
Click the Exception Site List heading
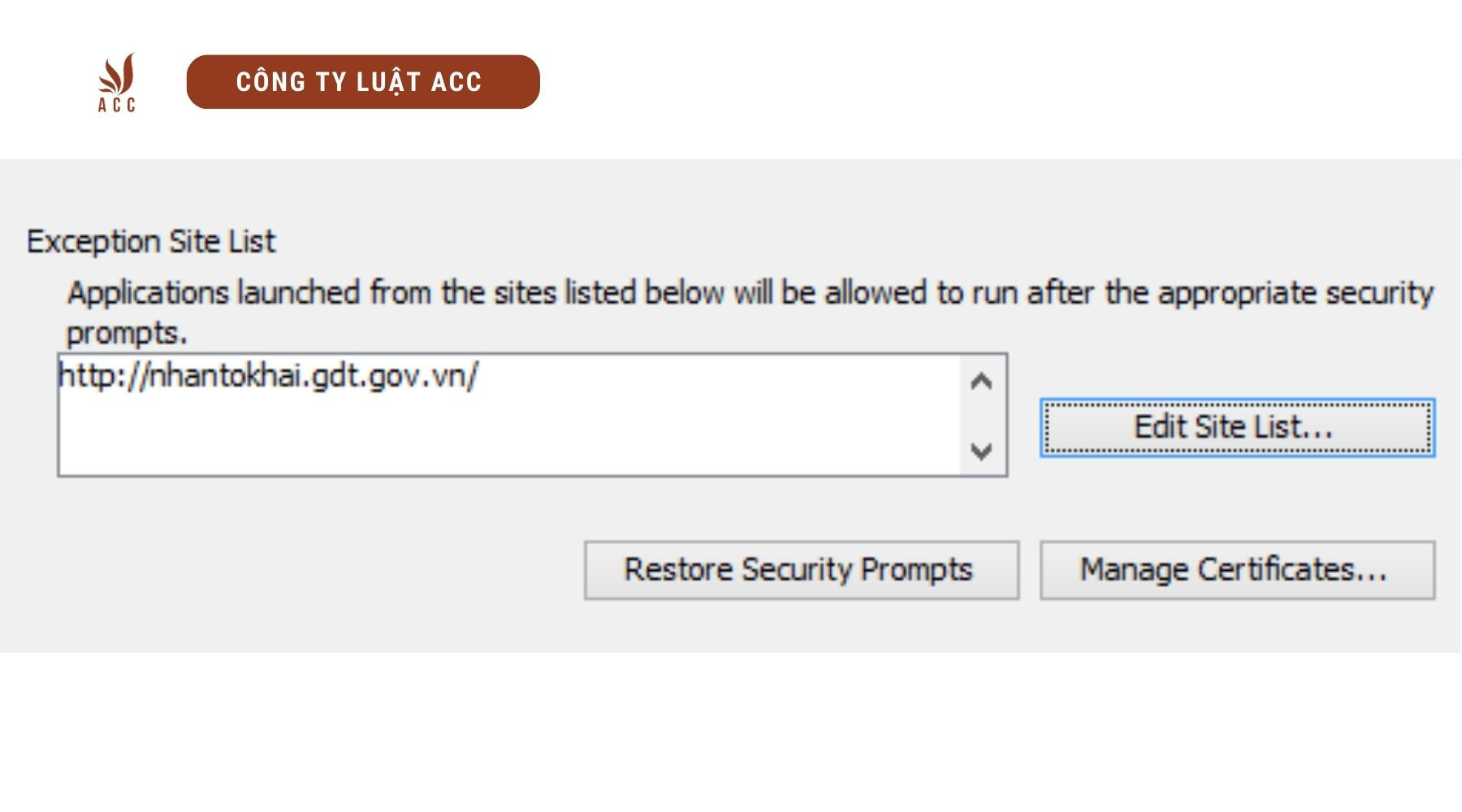point(151,242)
